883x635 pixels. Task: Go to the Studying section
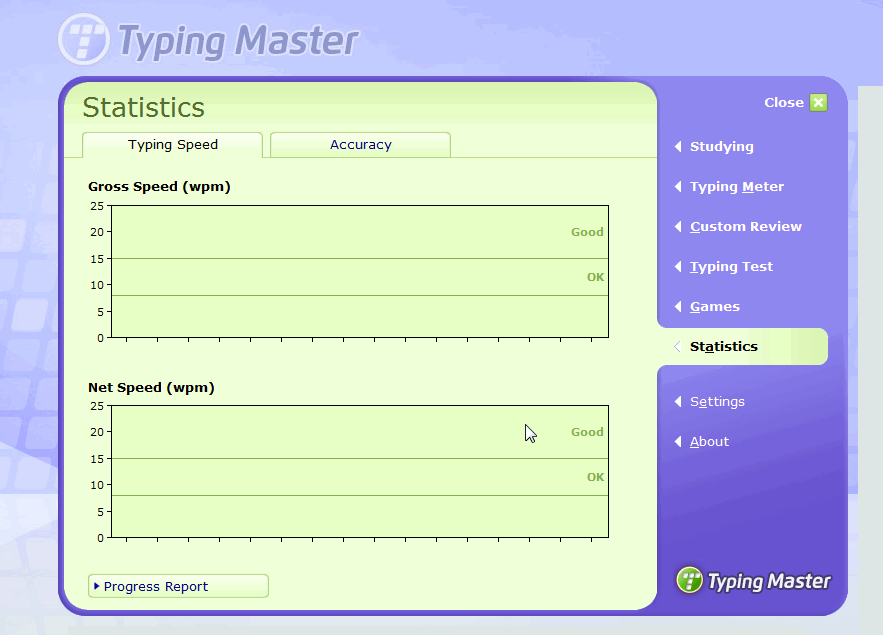coord(721,146)
